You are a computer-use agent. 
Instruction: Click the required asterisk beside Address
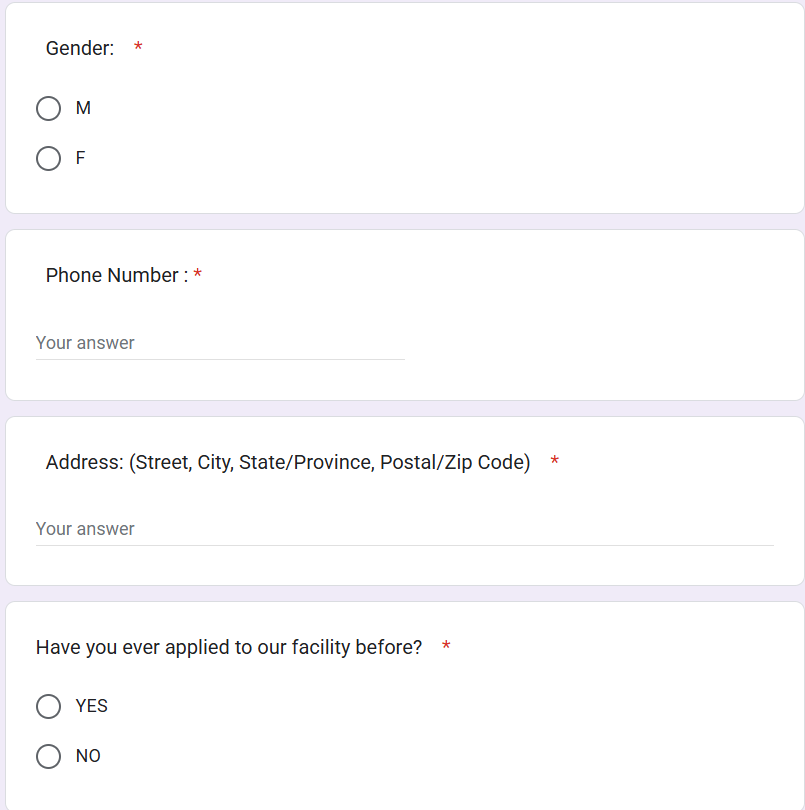(x=554, y=459)
